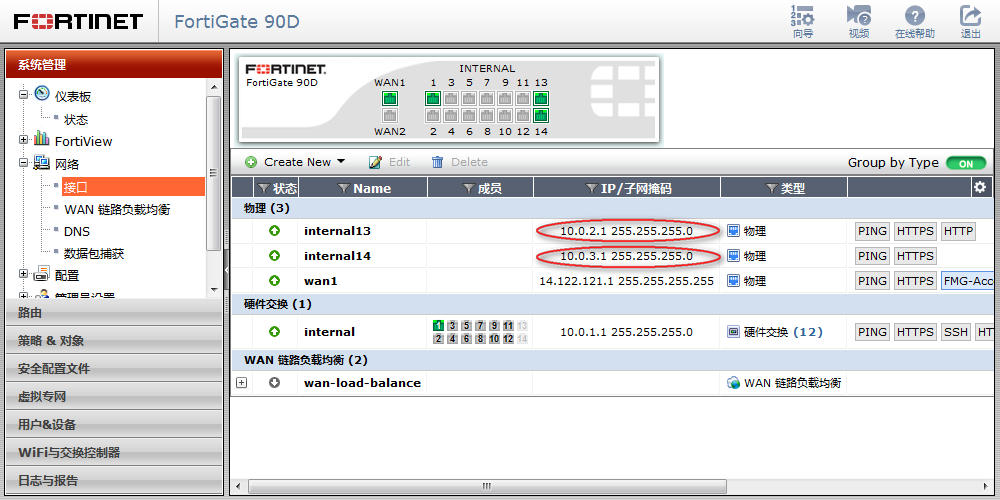Expand the wan-load-balance row

[x=241, y=383]
